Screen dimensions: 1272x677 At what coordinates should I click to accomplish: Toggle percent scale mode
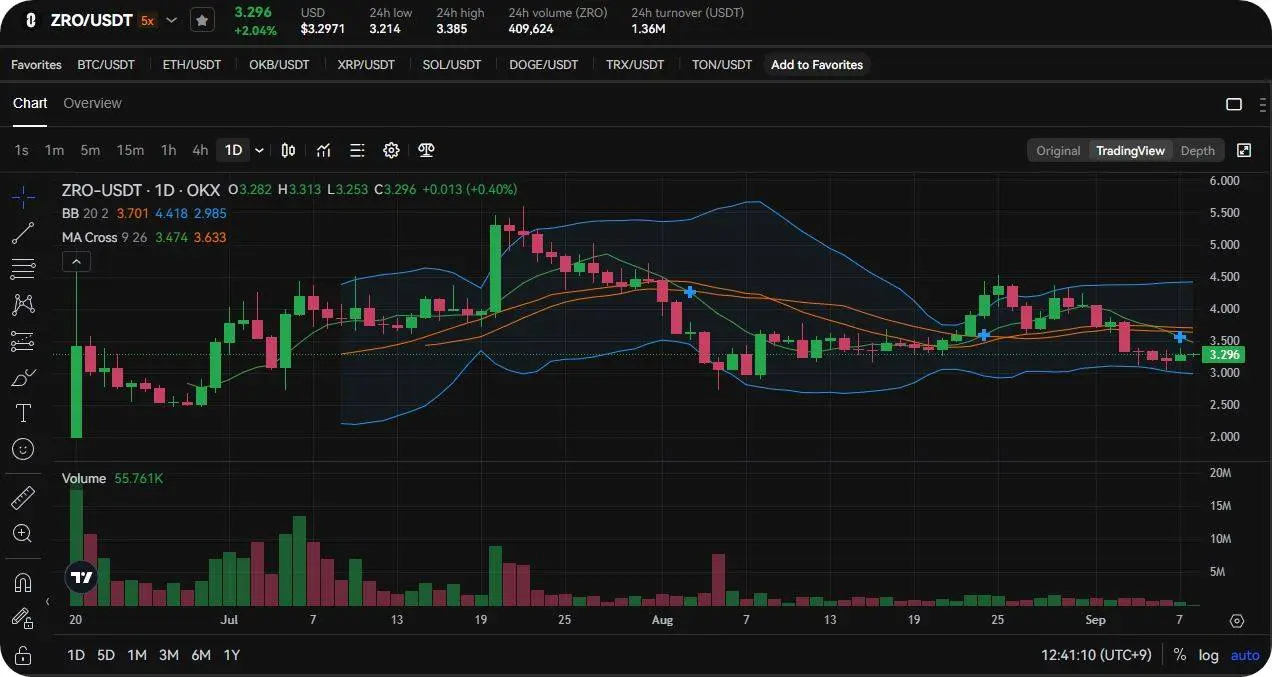(1180, 655)
